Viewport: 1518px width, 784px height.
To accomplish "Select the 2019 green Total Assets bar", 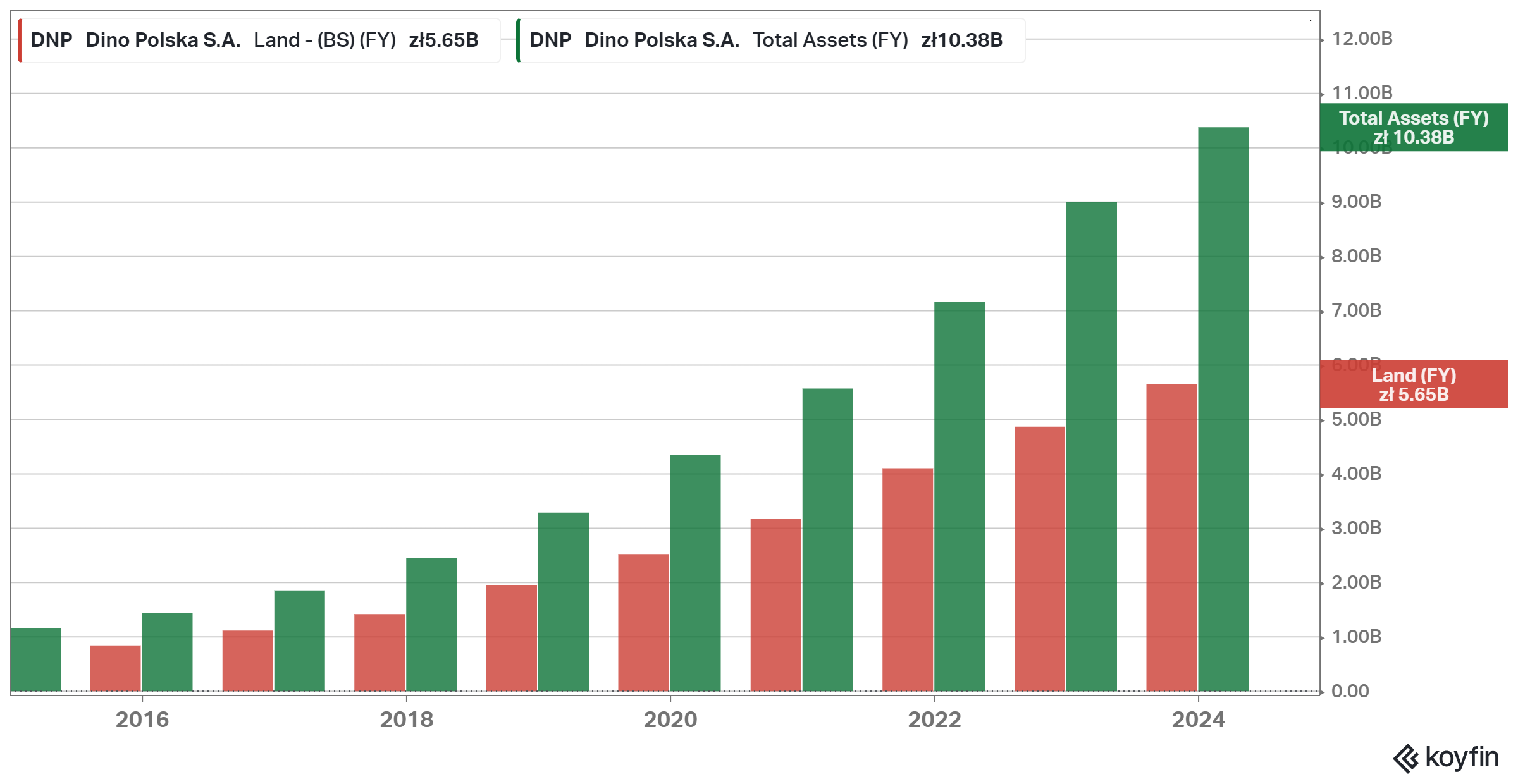I will [x=564, y=602].
